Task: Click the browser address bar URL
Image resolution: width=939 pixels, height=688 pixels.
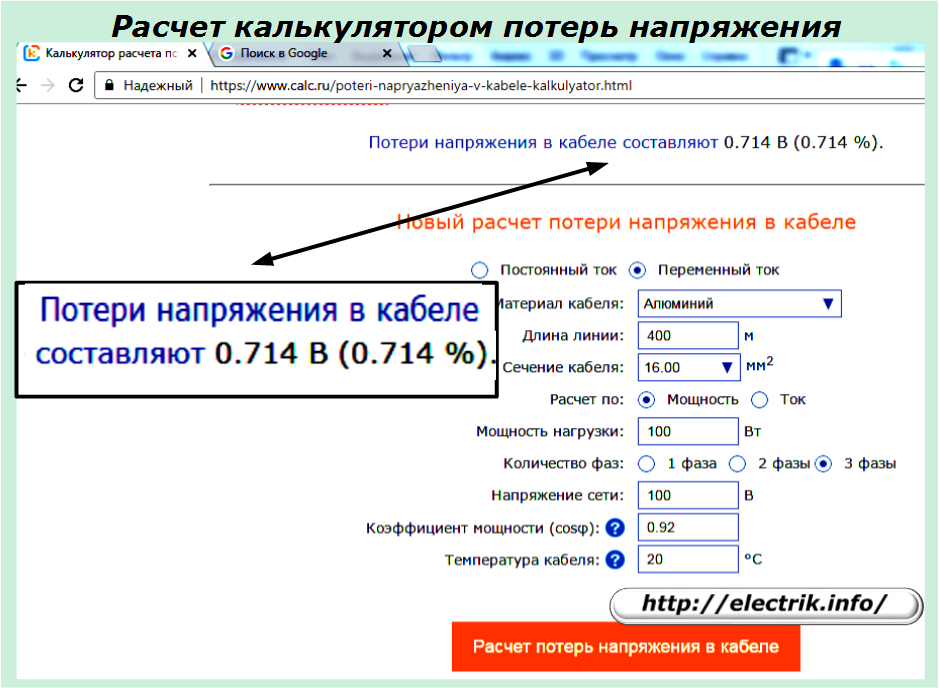Action: click(x=421, y=86)
